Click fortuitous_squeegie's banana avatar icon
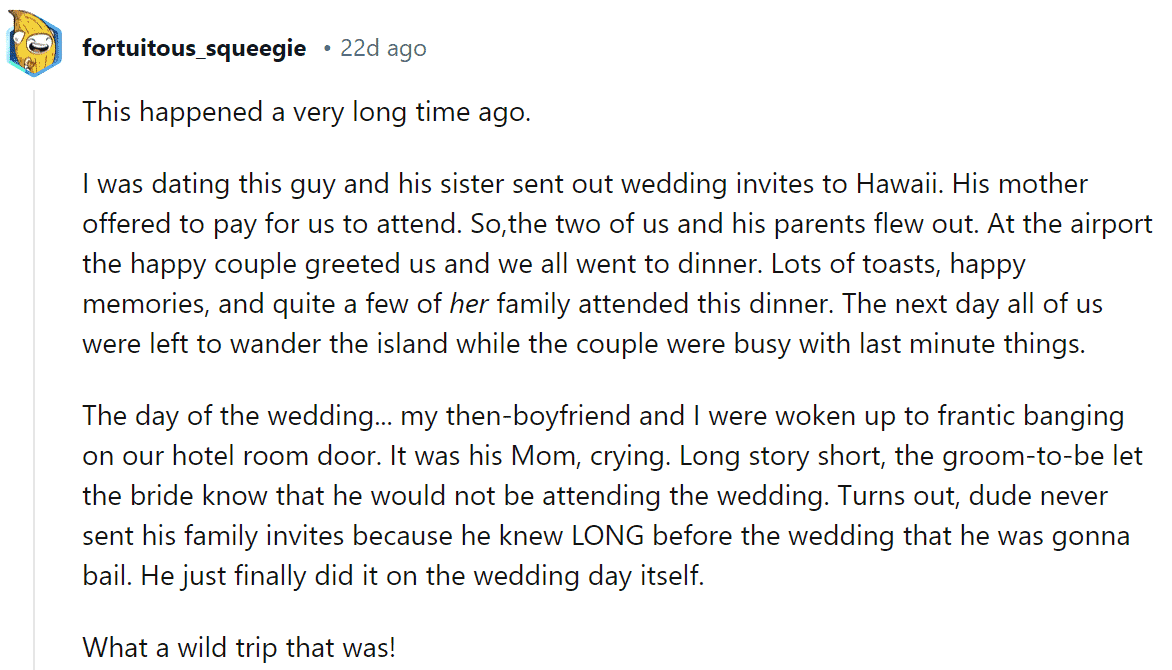Image resolution: width=1172 pixels, height=670 pixels. [x=34, y=43]
